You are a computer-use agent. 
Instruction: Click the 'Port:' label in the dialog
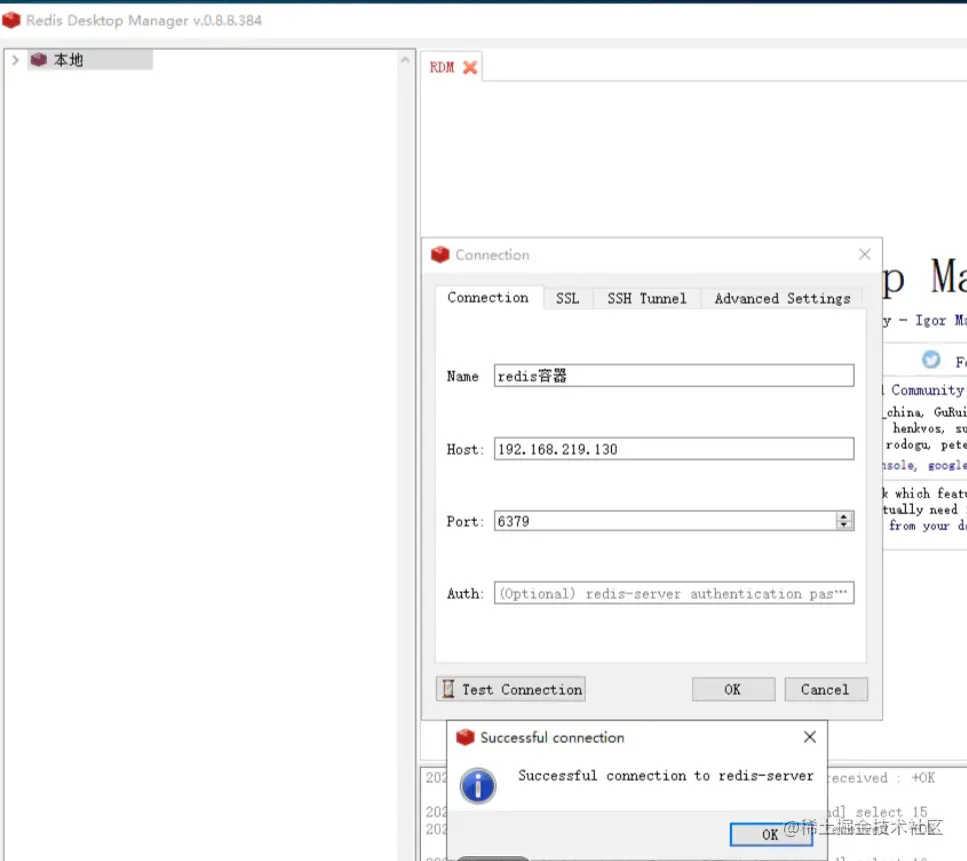[x=465, y=522]
